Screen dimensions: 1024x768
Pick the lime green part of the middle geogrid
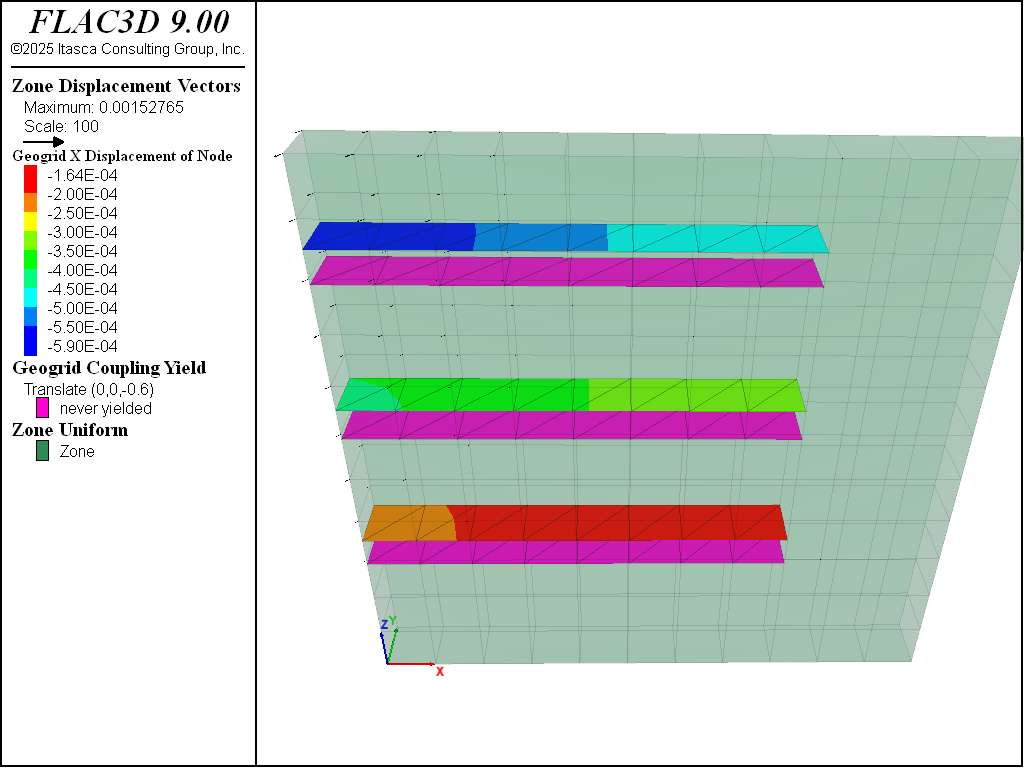pyautogui.click(x=696, y=395)
